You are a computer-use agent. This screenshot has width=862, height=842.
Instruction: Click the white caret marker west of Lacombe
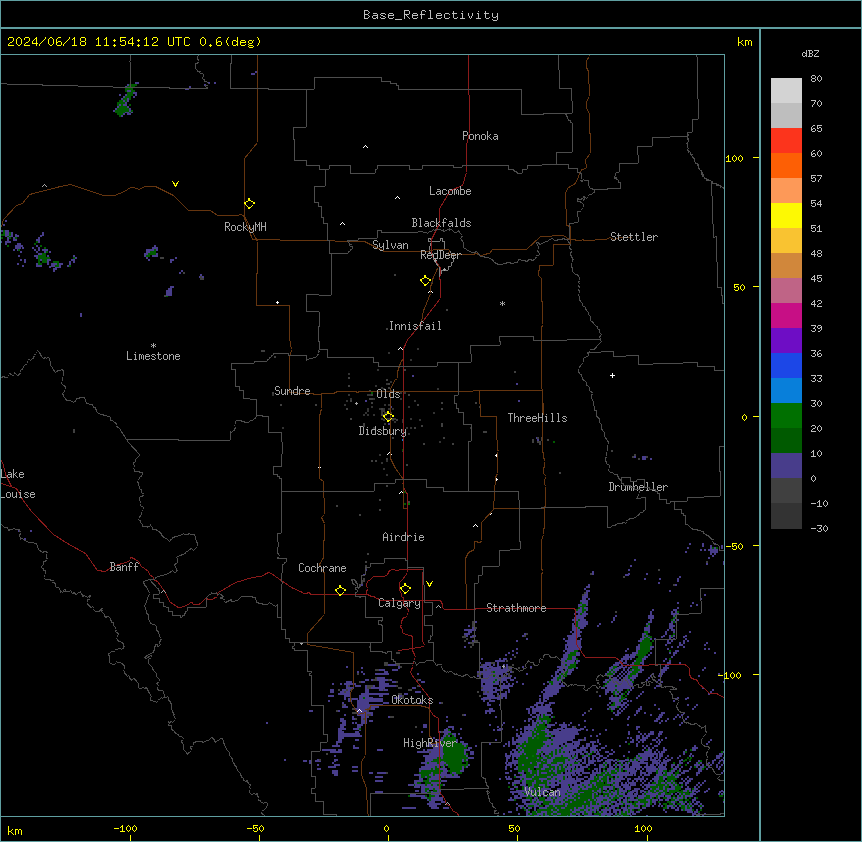397,198
